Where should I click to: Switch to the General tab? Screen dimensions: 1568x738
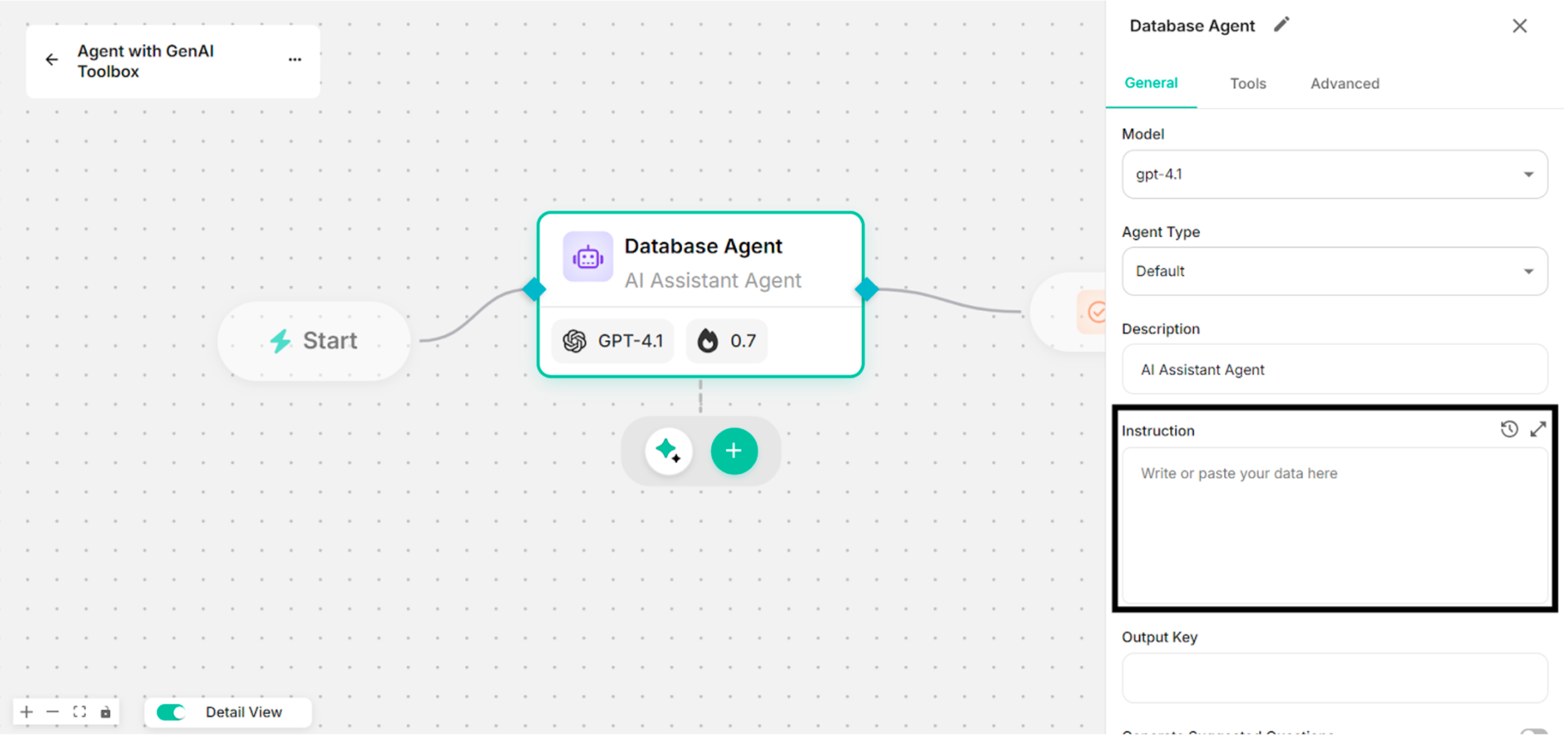(1150, 83)
